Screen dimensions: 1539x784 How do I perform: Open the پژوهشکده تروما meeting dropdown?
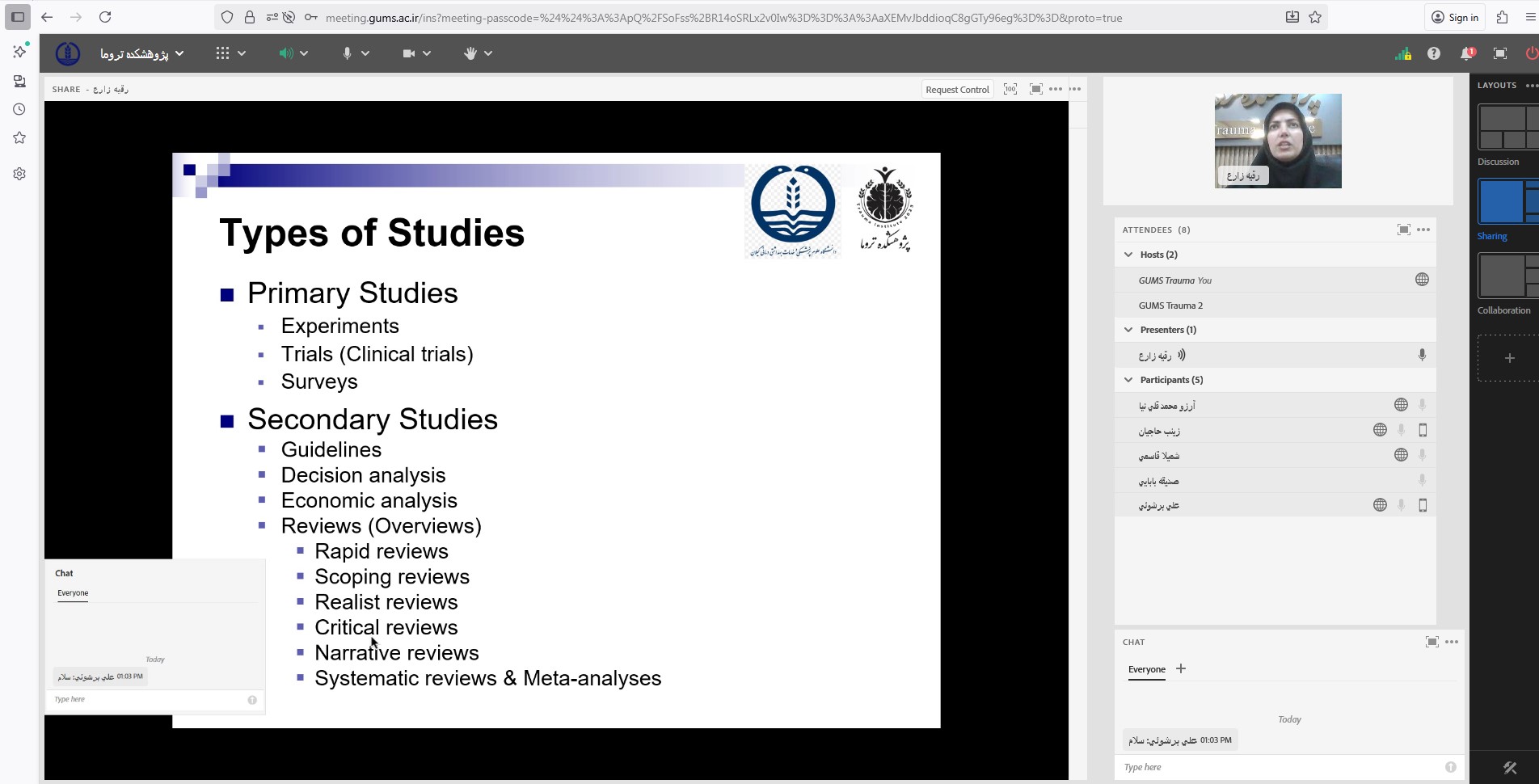[x=141, y=53]
